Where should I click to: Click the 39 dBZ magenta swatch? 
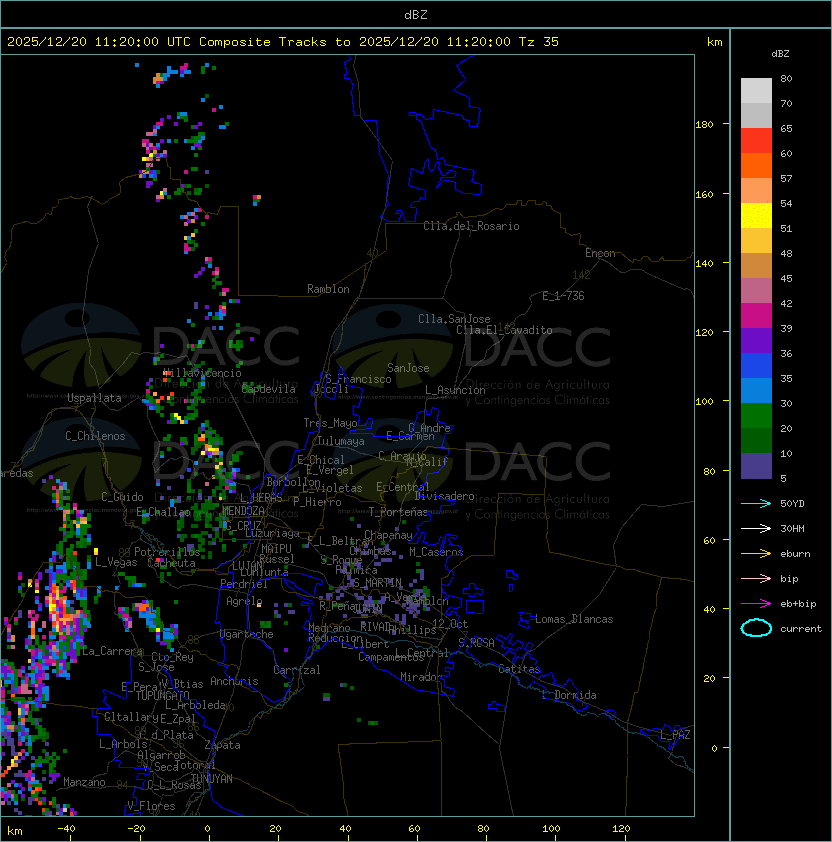click(756, 315)
